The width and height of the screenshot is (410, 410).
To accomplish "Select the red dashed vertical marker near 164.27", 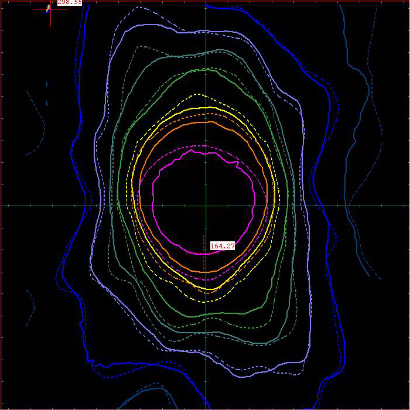I will point(204,253).
